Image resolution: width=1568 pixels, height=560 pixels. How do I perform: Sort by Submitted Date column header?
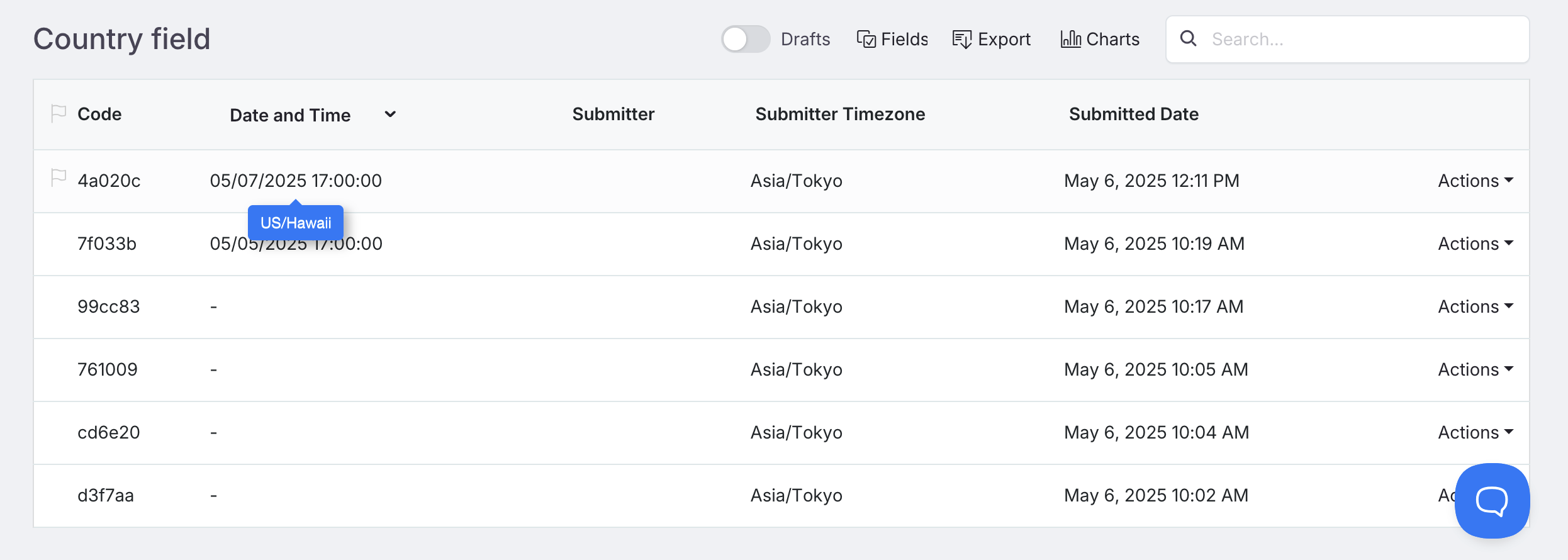(1133, 115)
